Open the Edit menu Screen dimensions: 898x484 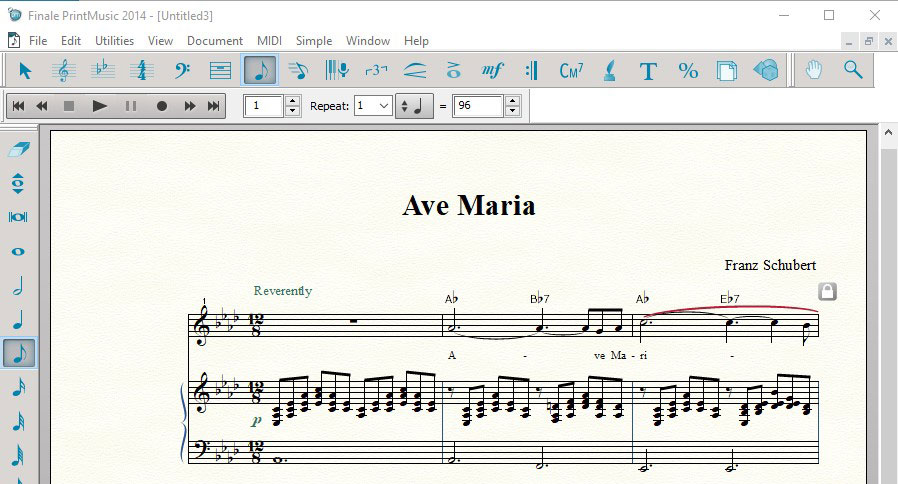point(71,41)
